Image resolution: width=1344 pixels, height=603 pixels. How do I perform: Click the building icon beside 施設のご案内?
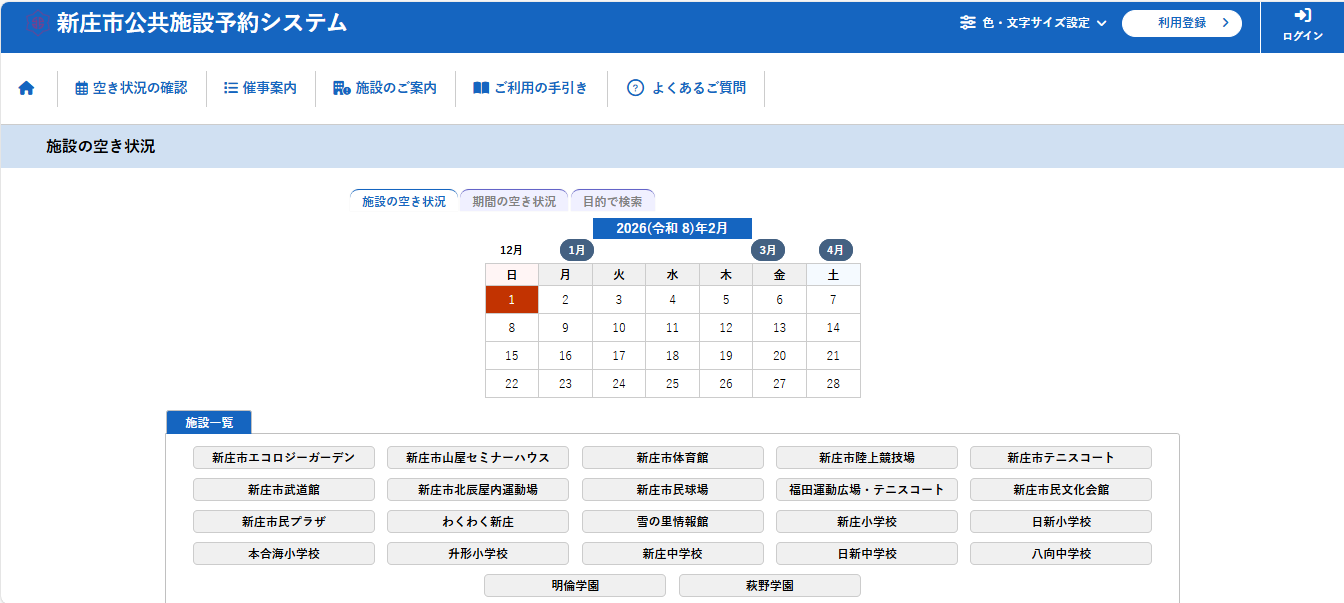342,88
